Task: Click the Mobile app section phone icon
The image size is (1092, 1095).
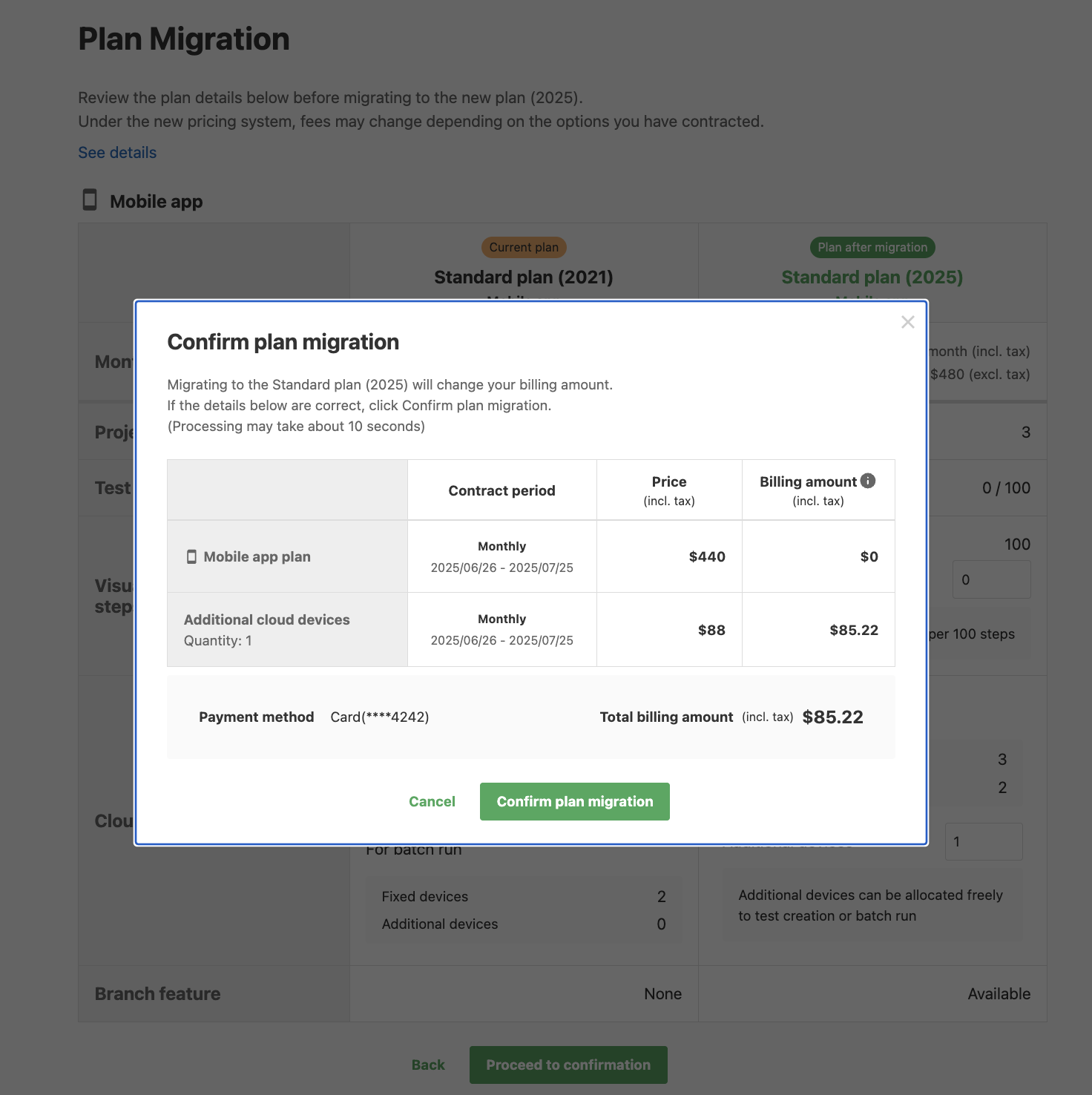Action: coord(90,200)
